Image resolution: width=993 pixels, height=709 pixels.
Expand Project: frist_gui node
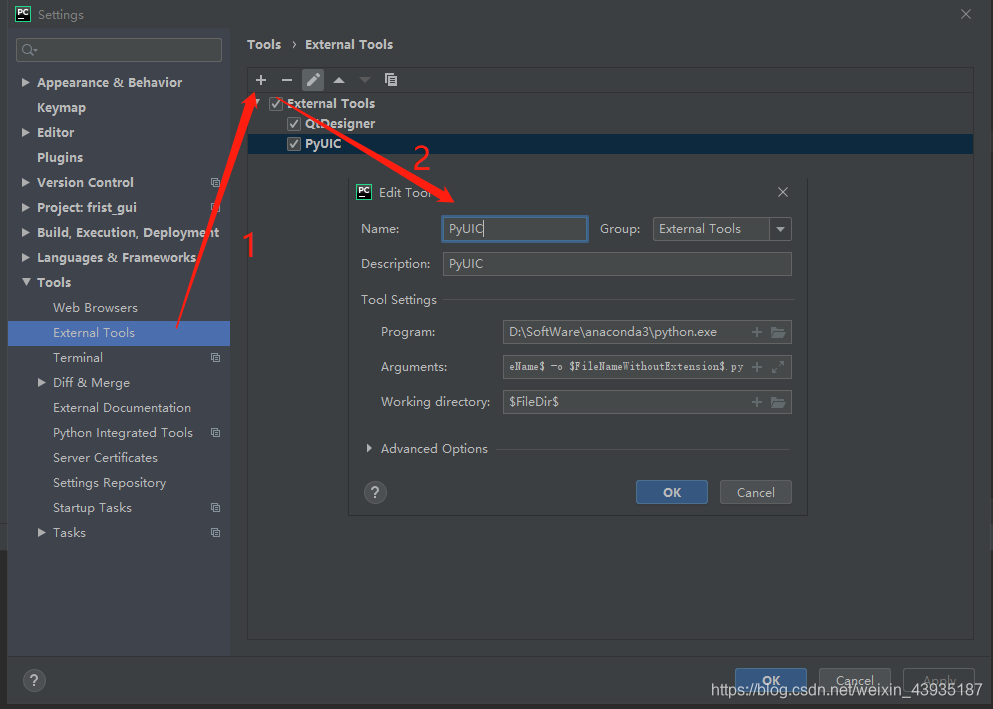point(26,208)
